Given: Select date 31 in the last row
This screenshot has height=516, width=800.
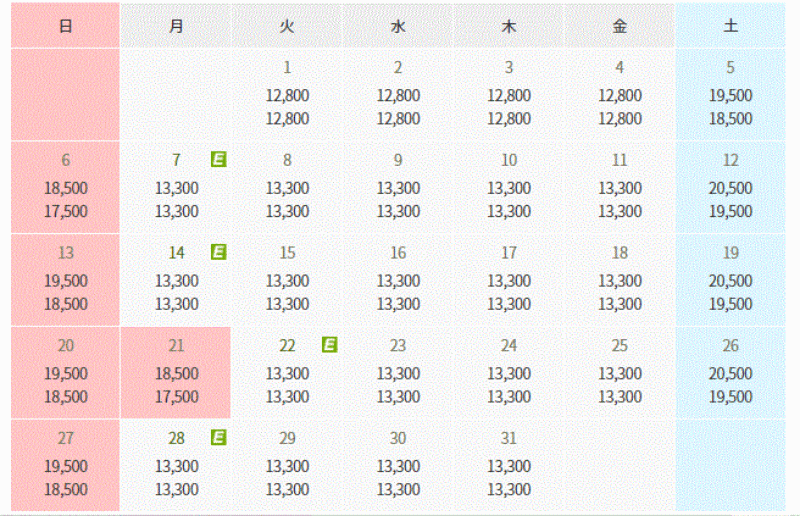Looking at the screenshot, I should (509, 465).
